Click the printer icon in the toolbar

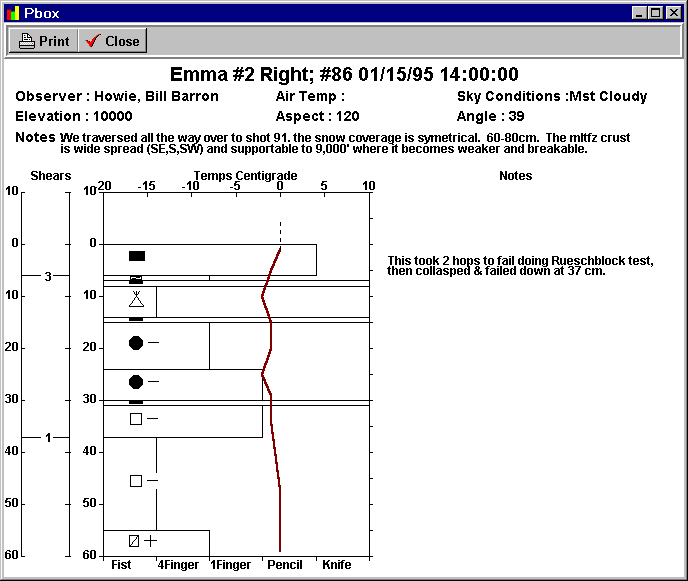pyautogui.click(x=27, y=41)
